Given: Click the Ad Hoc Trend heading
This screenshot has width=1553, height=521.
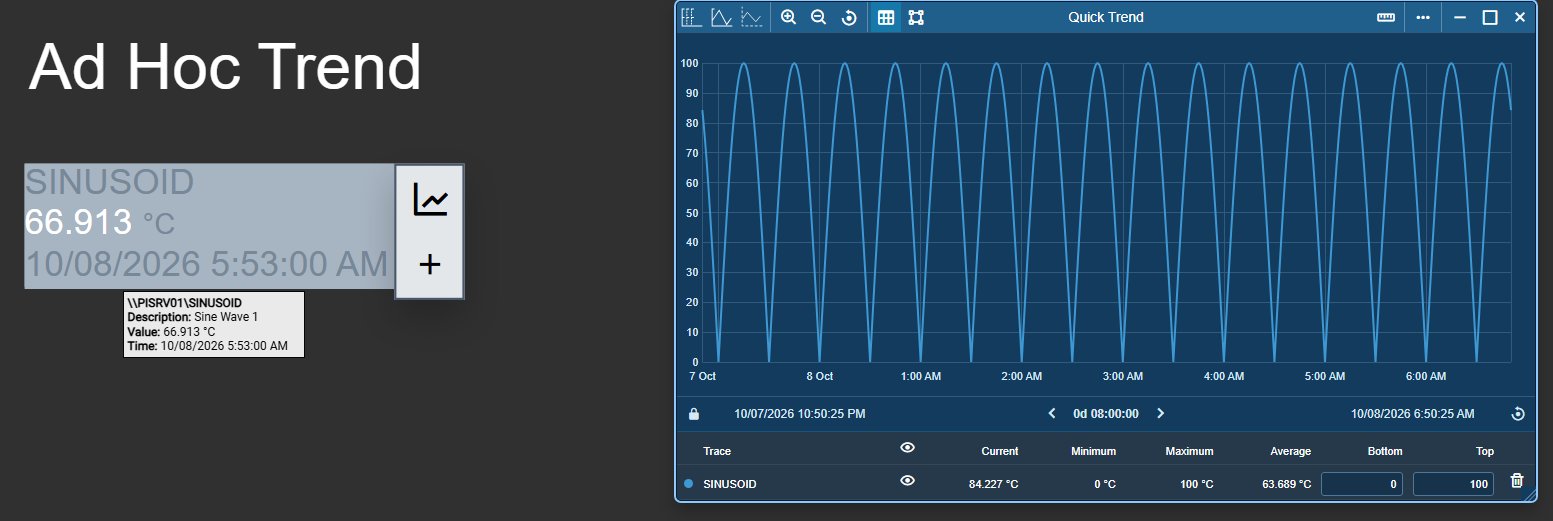Looking at the screenshot, I should pyautogui.click(x=225, y=68).
